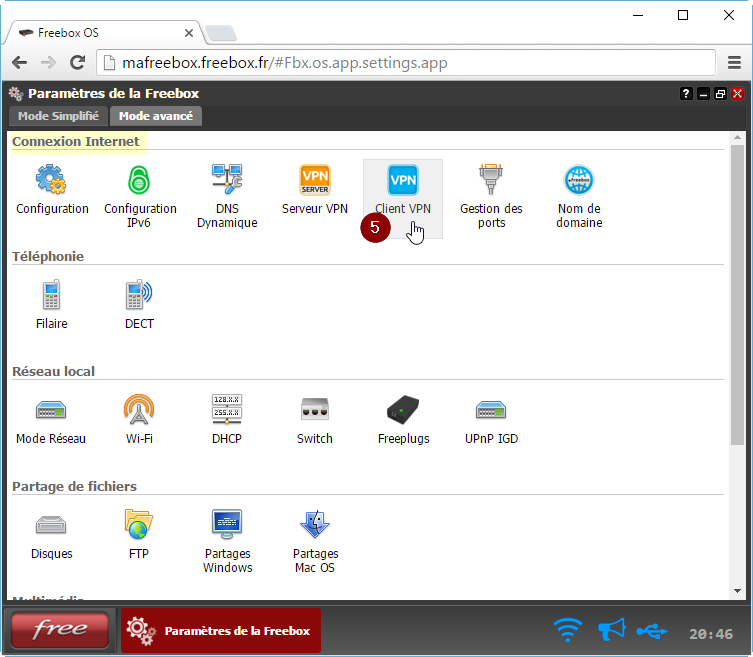The height and width of the screenshot is (657, 753).
Task: Click the scrollbar up arrow
Action: pyautogui.click(x=737, y=138)
